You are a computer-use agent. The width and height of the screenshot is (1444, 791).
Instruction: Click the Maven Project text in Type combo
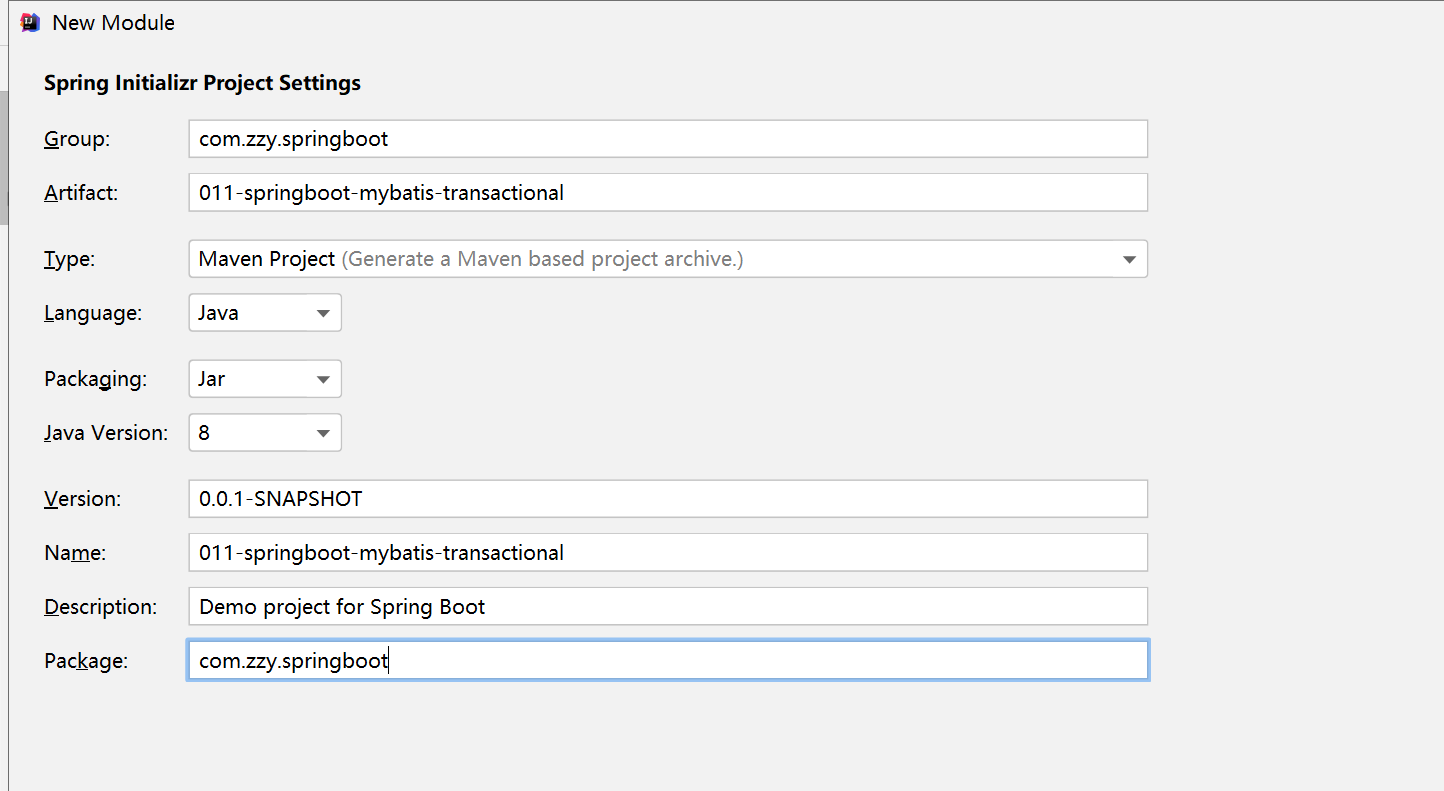click(266, 260)
